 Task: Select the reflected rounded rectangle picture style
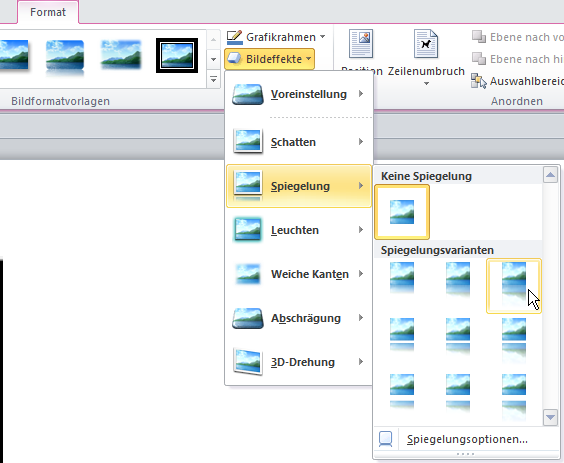point(65,57)
